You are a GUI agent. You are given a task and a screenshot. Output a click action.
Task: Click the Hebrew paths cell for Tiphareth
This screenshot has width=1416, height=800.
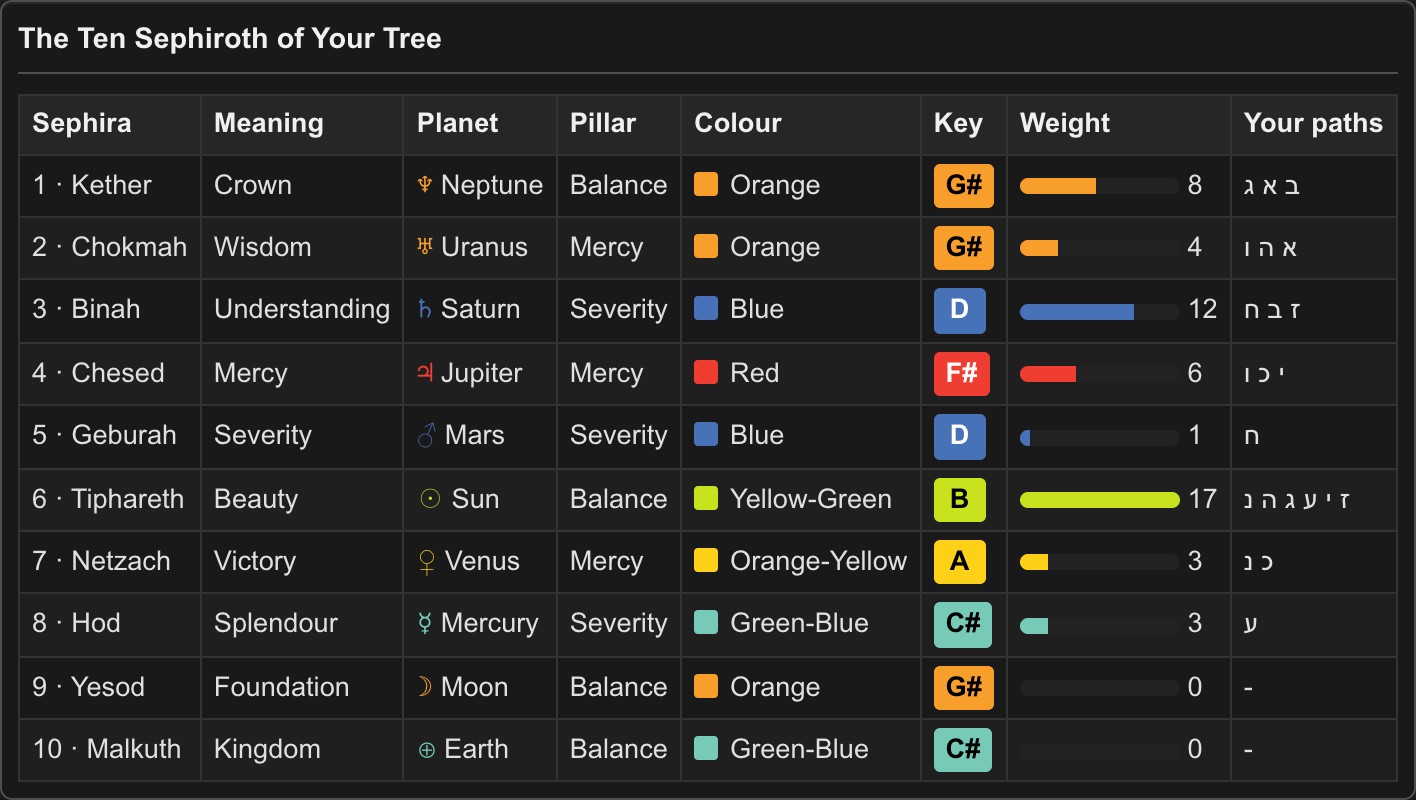click(x=1314, y=500)
